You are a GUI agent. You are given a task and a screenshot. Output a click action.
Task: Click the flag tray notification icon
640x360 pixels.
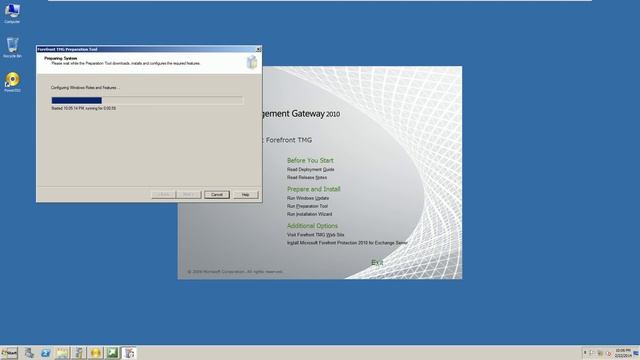592,353
